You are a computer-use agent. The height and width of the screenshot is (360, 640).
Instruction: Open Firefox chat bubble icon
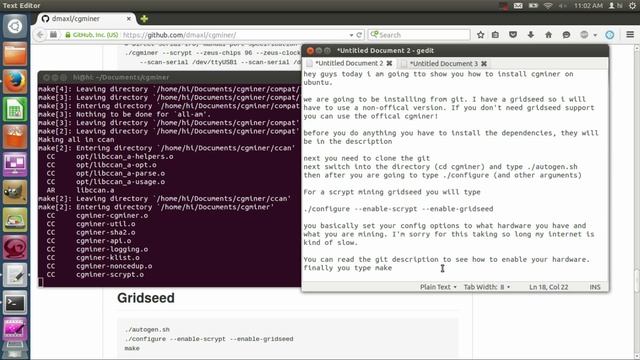pos(566,35)
